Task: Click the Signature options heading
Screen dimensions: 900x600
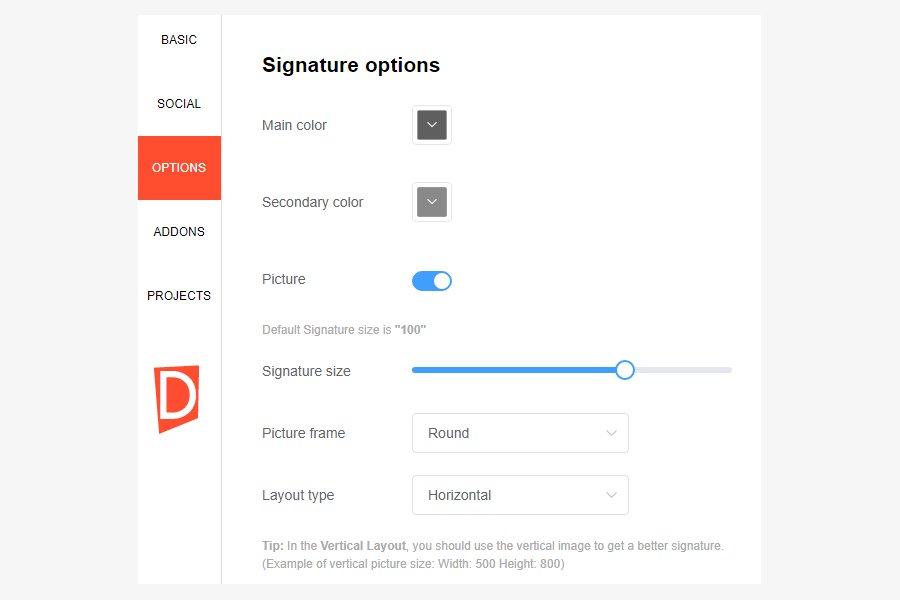Action: pos(350,65)
